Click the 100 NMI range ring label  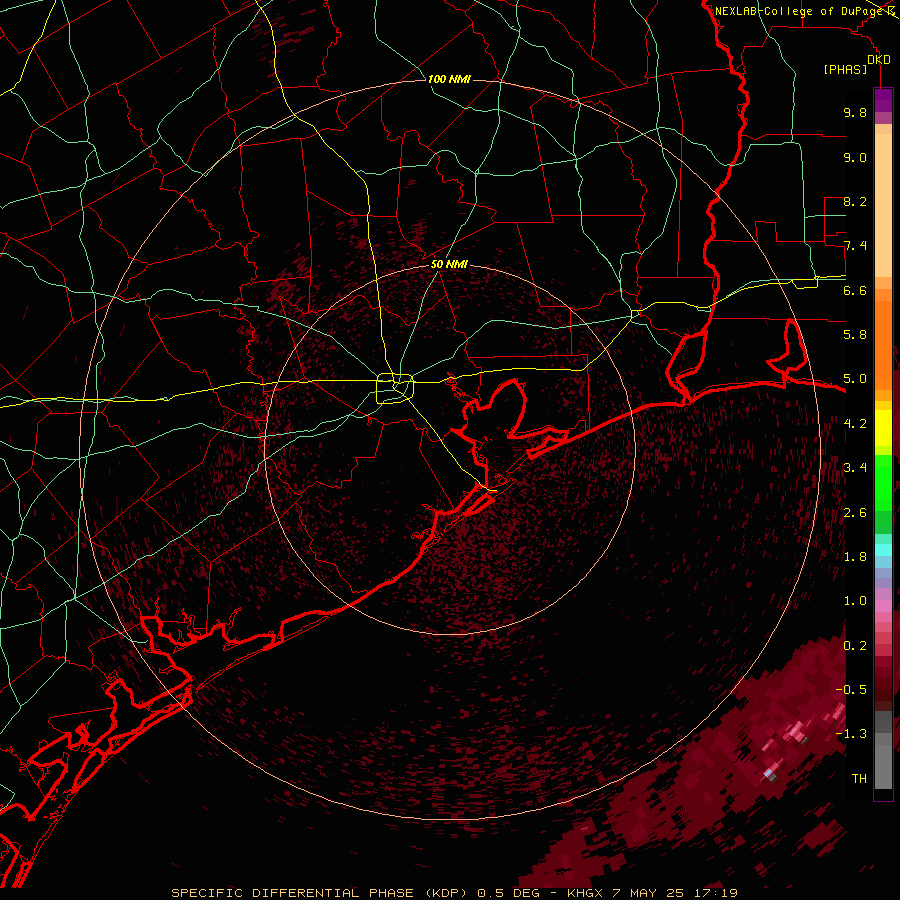[x=449, y=79]
